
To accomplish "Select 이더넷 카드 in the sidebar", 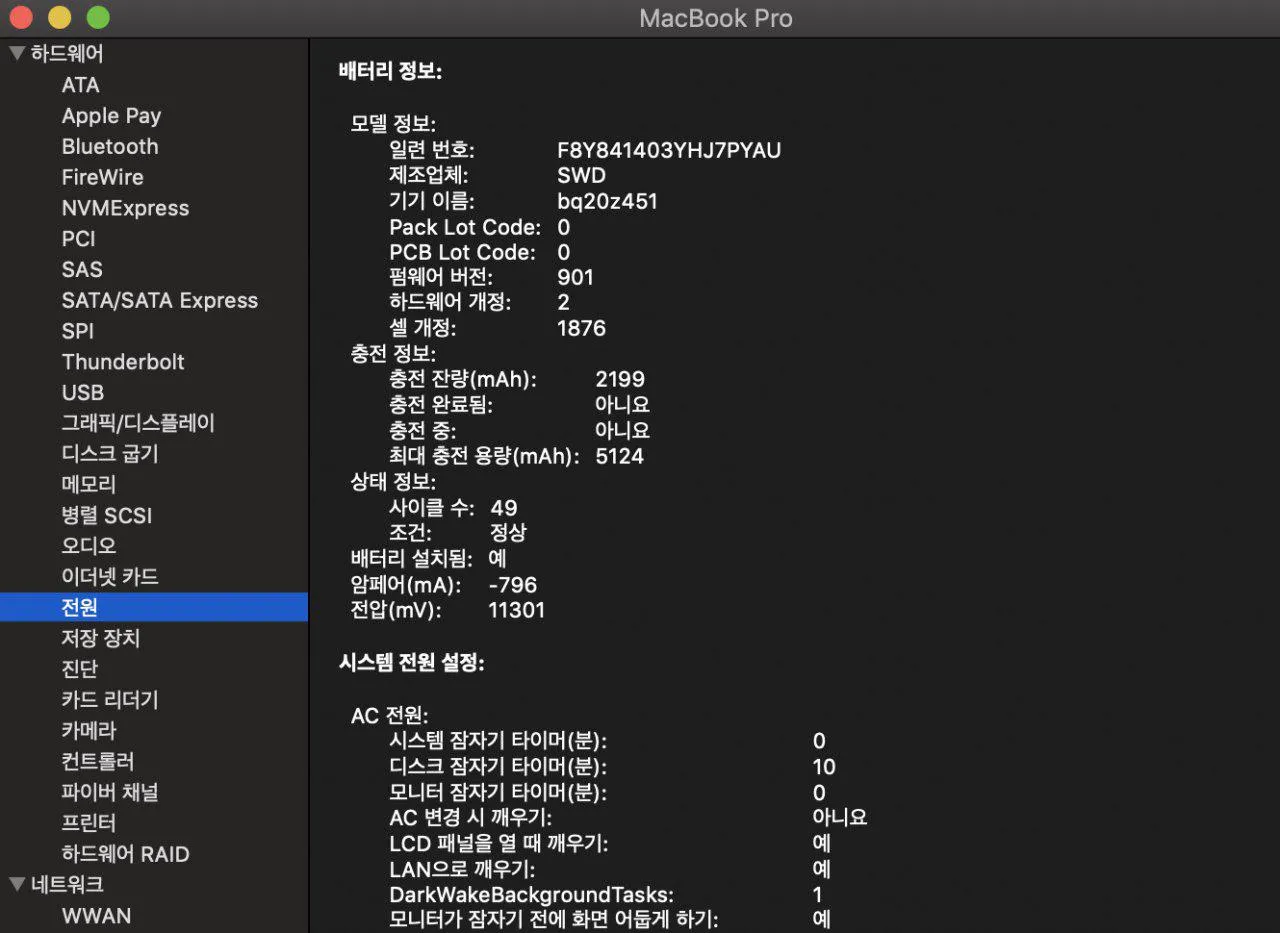I will tap(110, 577).
